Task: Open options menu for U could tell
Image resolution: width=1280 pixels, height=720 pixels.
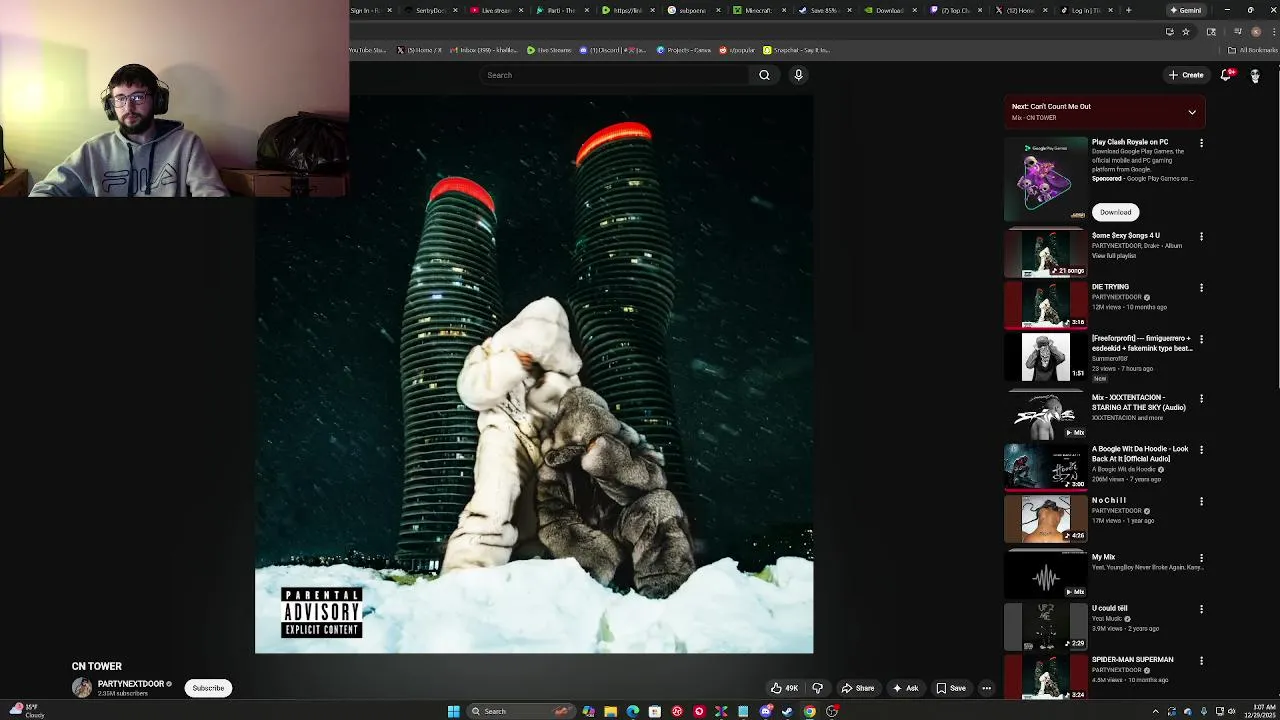Action: click(1201, 609)
